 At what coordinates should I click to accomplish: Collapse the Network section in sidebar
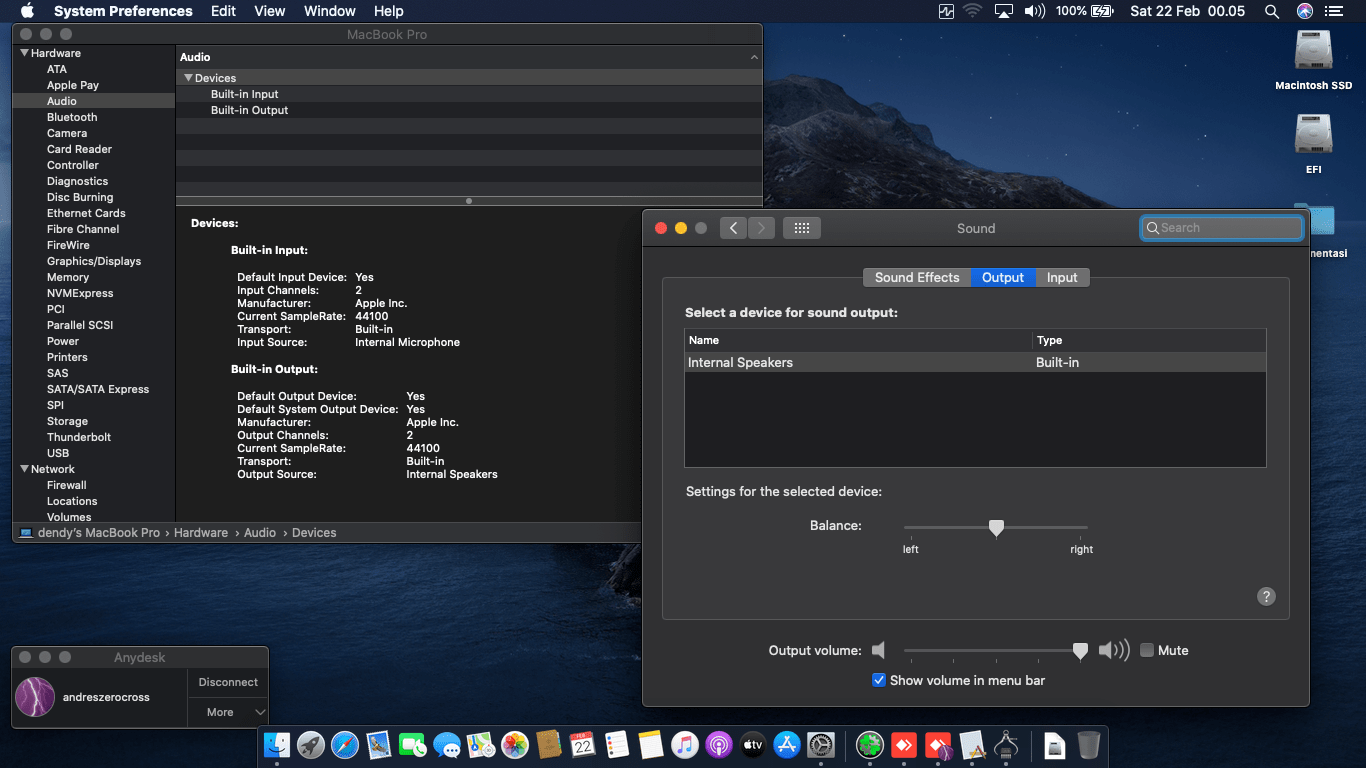tap(24, 469)
